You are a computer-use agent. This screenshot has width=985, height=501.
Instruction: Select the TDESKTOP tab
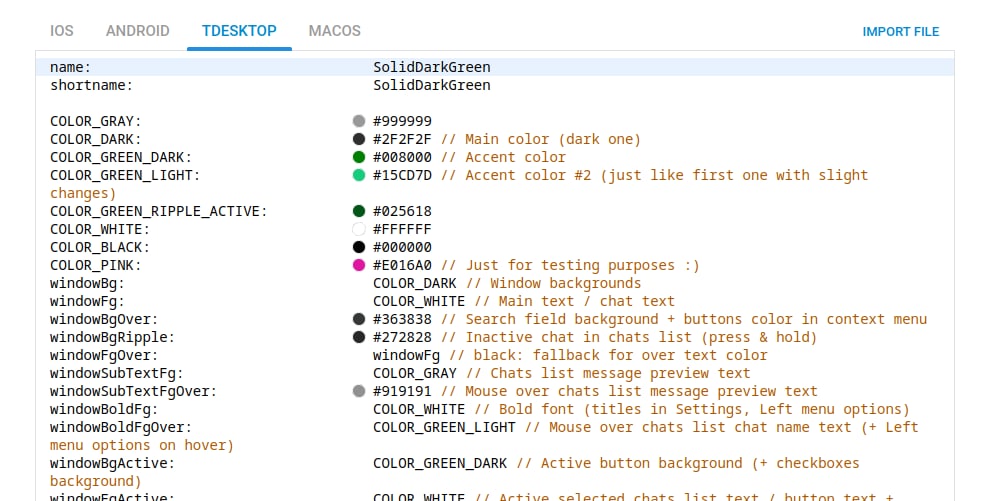239,31
